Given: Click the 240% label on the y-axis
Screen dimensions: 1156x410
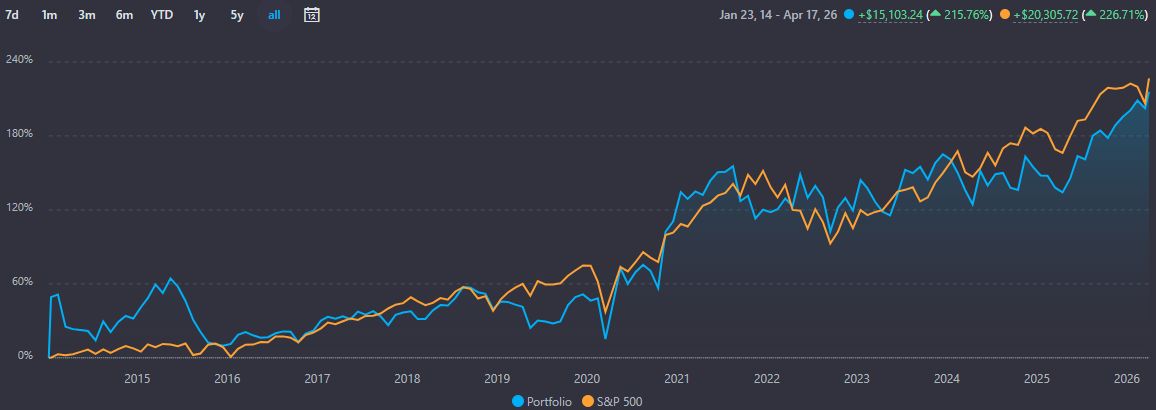Looking at the screenshot, I should pos(20,60).
